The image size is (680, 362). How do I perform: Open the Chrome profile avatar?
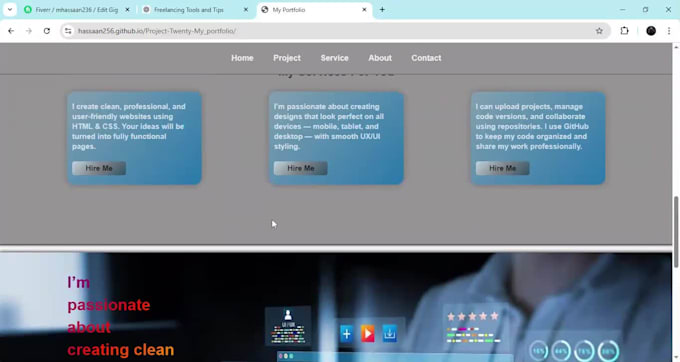pos(651,31)
